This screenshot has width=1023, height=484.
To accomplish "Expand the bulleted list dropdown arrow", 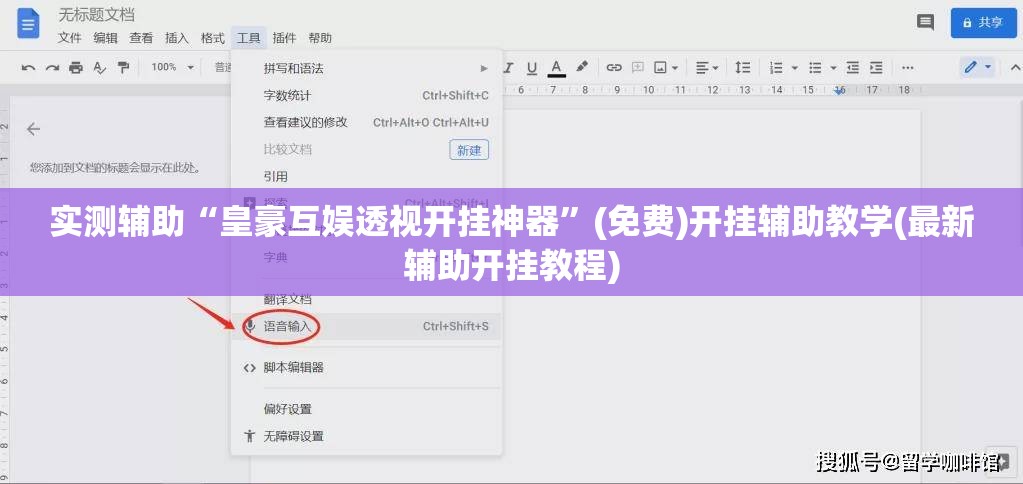I will pyautogui.click(x=833, y=67).
